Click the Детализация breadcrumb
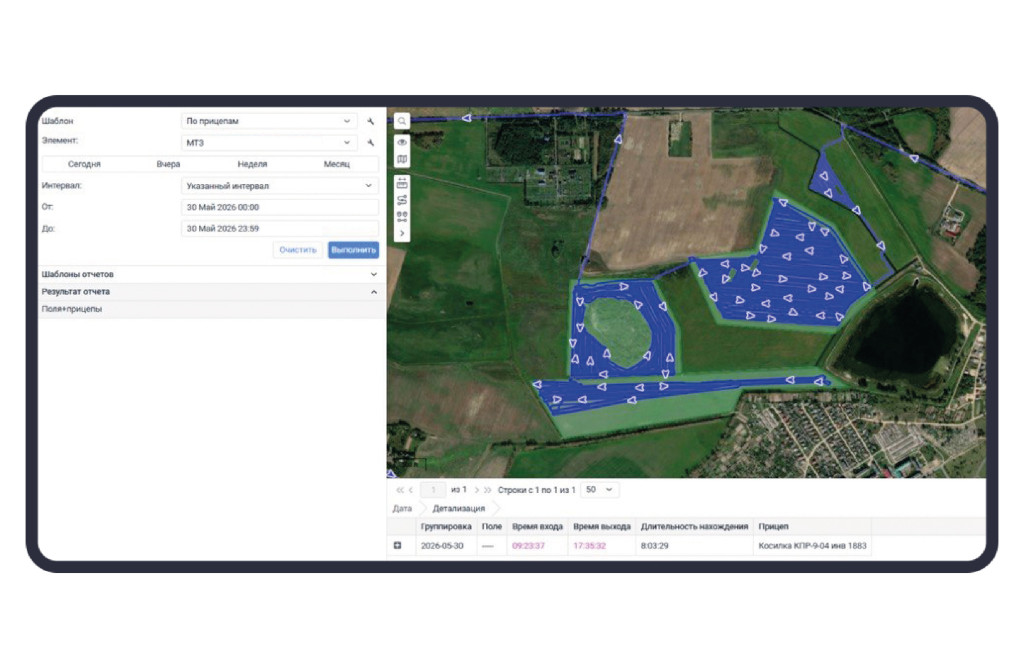 458,508
